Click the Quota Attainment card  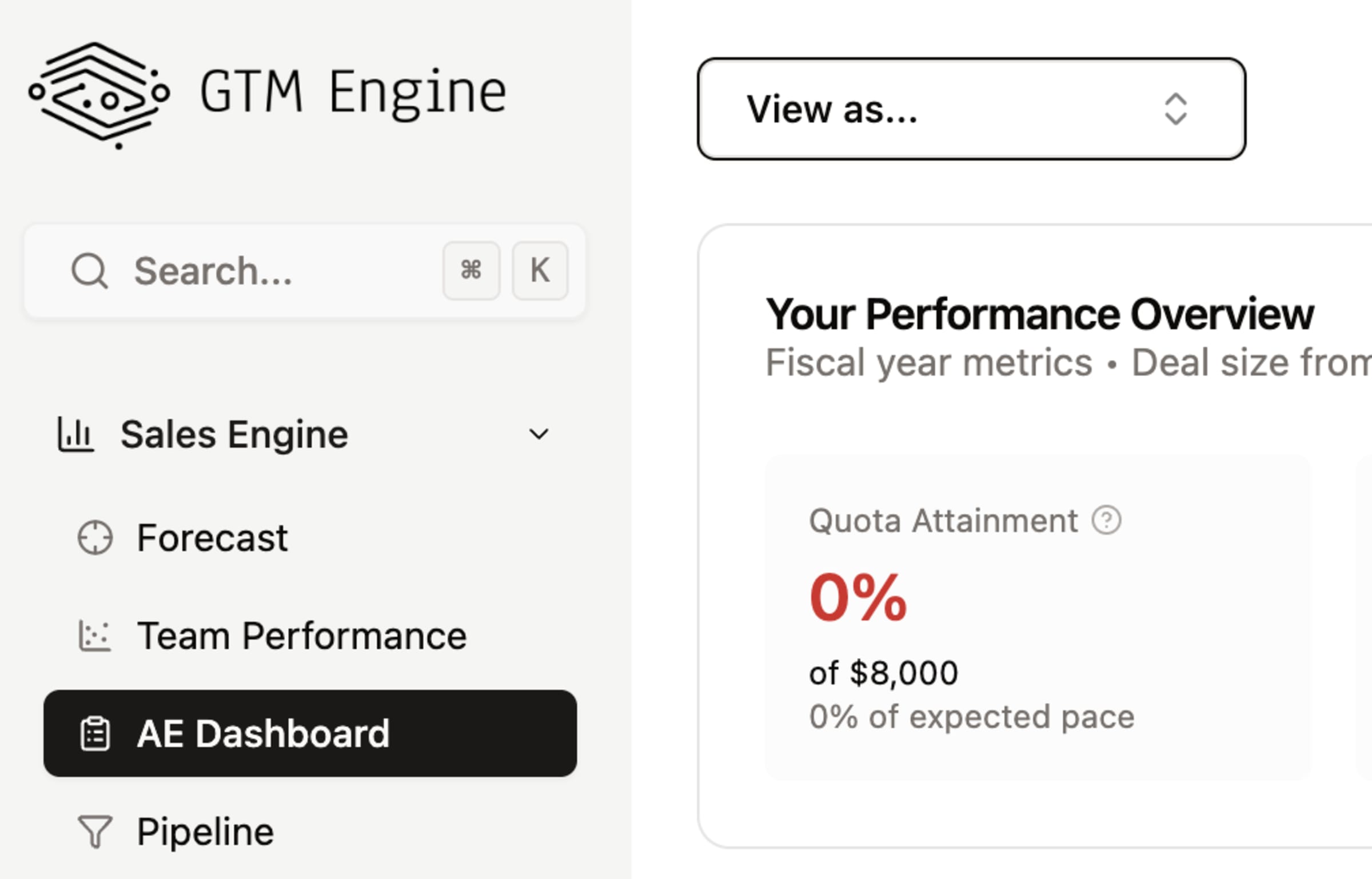[1037, 617]
